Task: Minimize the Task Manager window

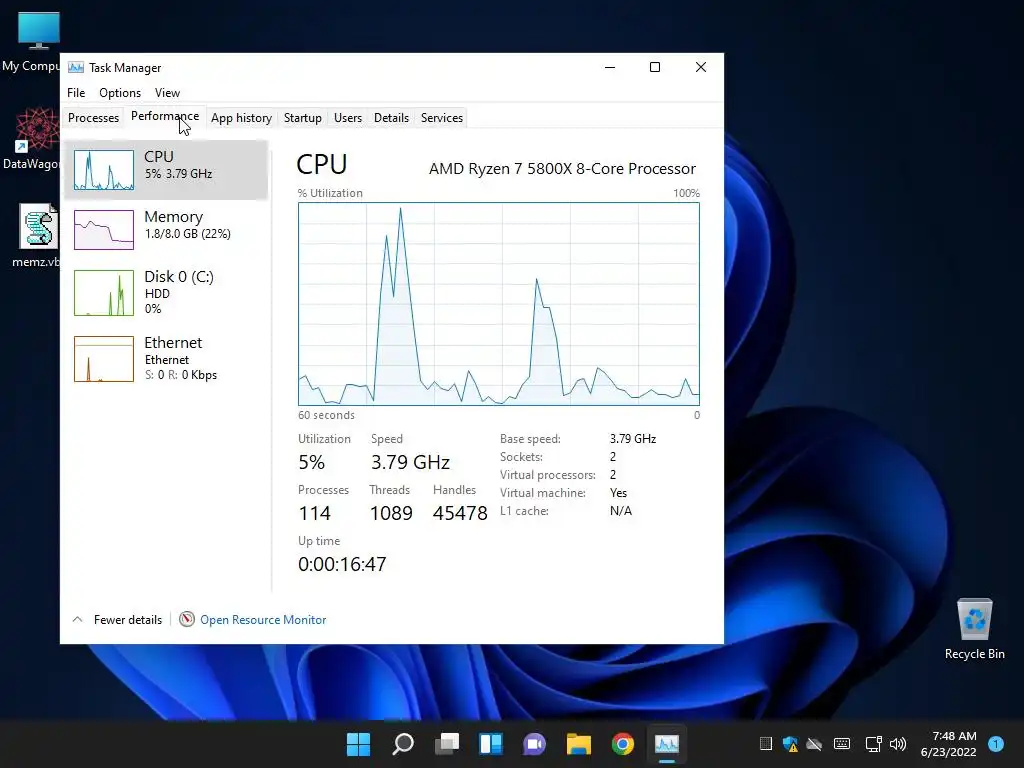Action: [x=610, y=67]
